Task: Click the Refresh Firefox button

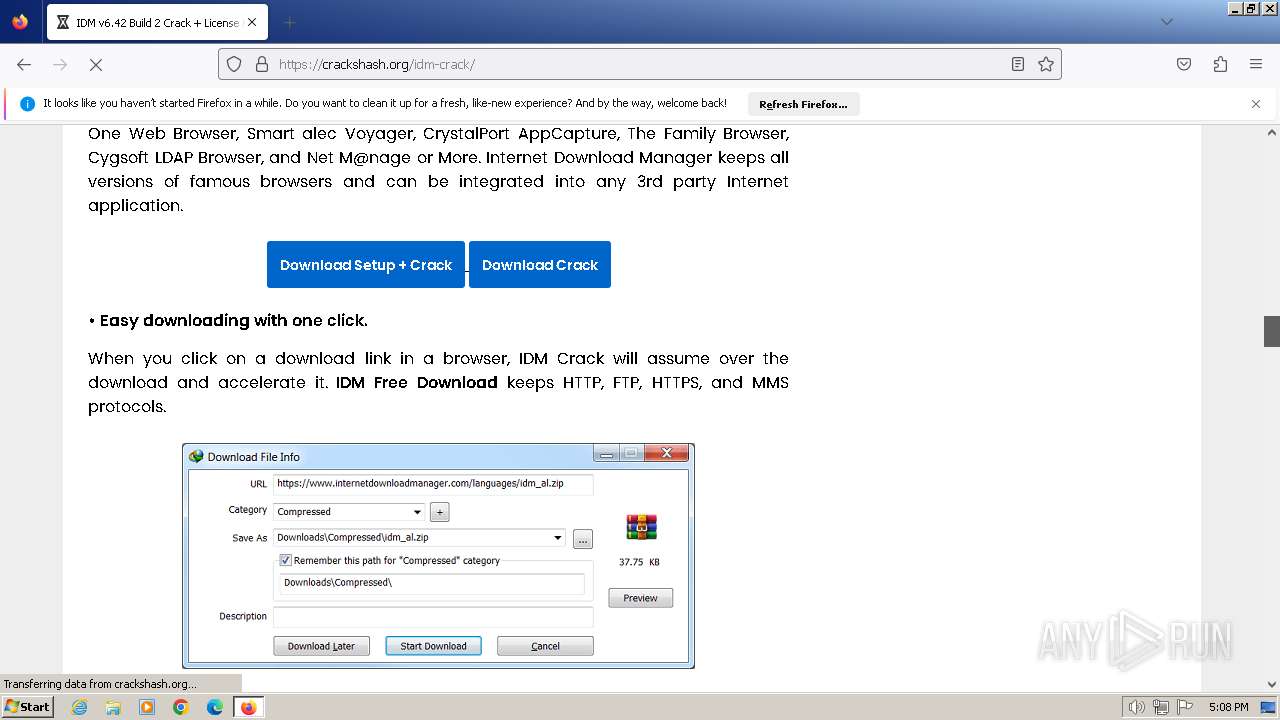Action: click(x=803, y=104)
